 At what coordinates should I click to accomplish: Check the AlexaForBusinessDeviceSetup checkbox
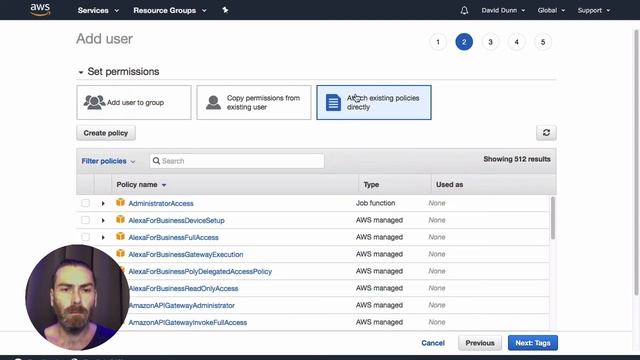point(85,220)
